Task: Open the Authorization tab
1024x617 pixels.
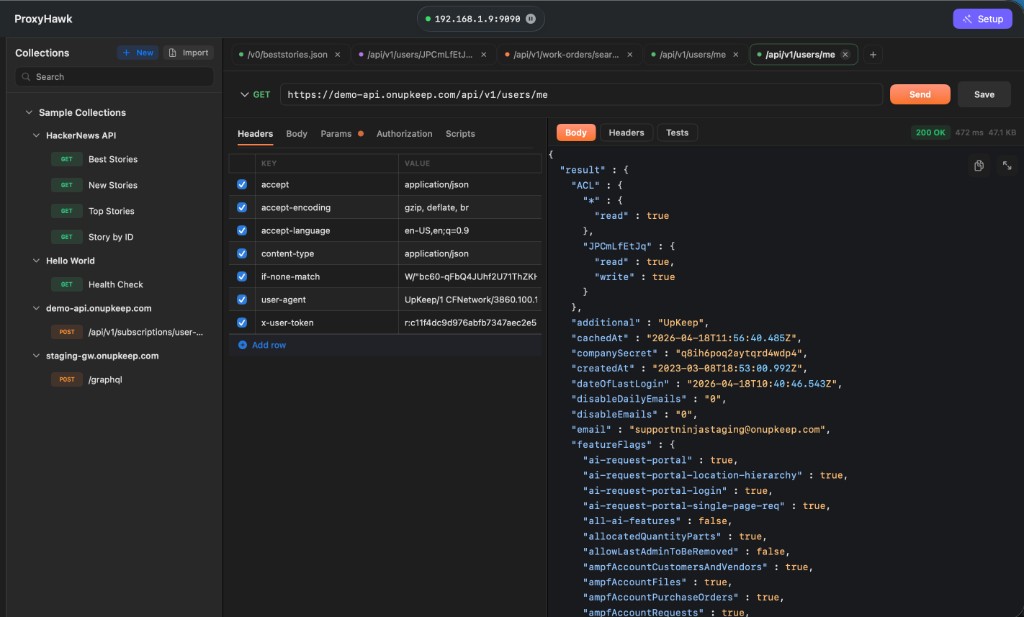Action: [x=404, y=134]
